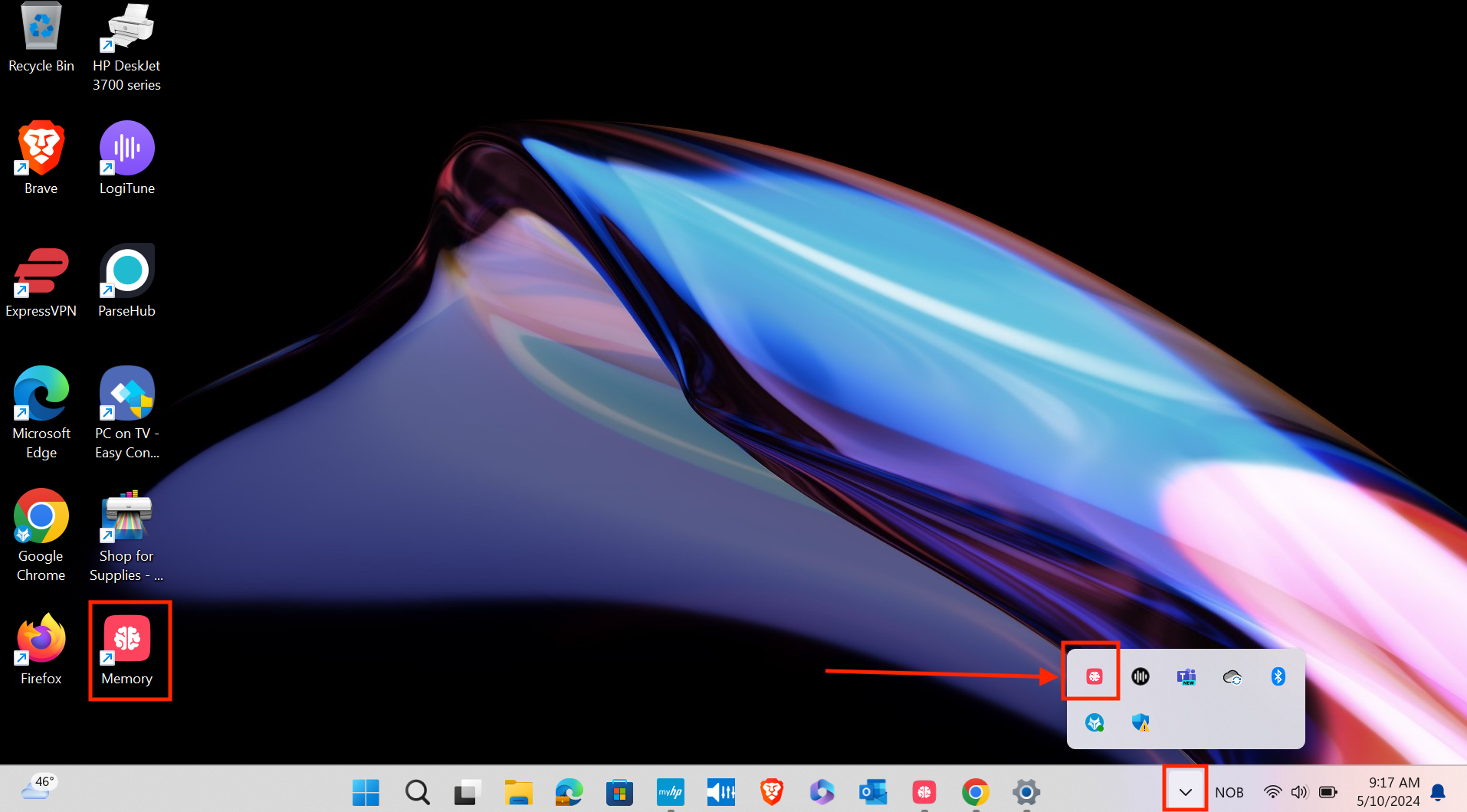The height and width of the screenshot is (812, 1467).
Task: Mute sound using the speaker icon
Action: point(1299,792)
